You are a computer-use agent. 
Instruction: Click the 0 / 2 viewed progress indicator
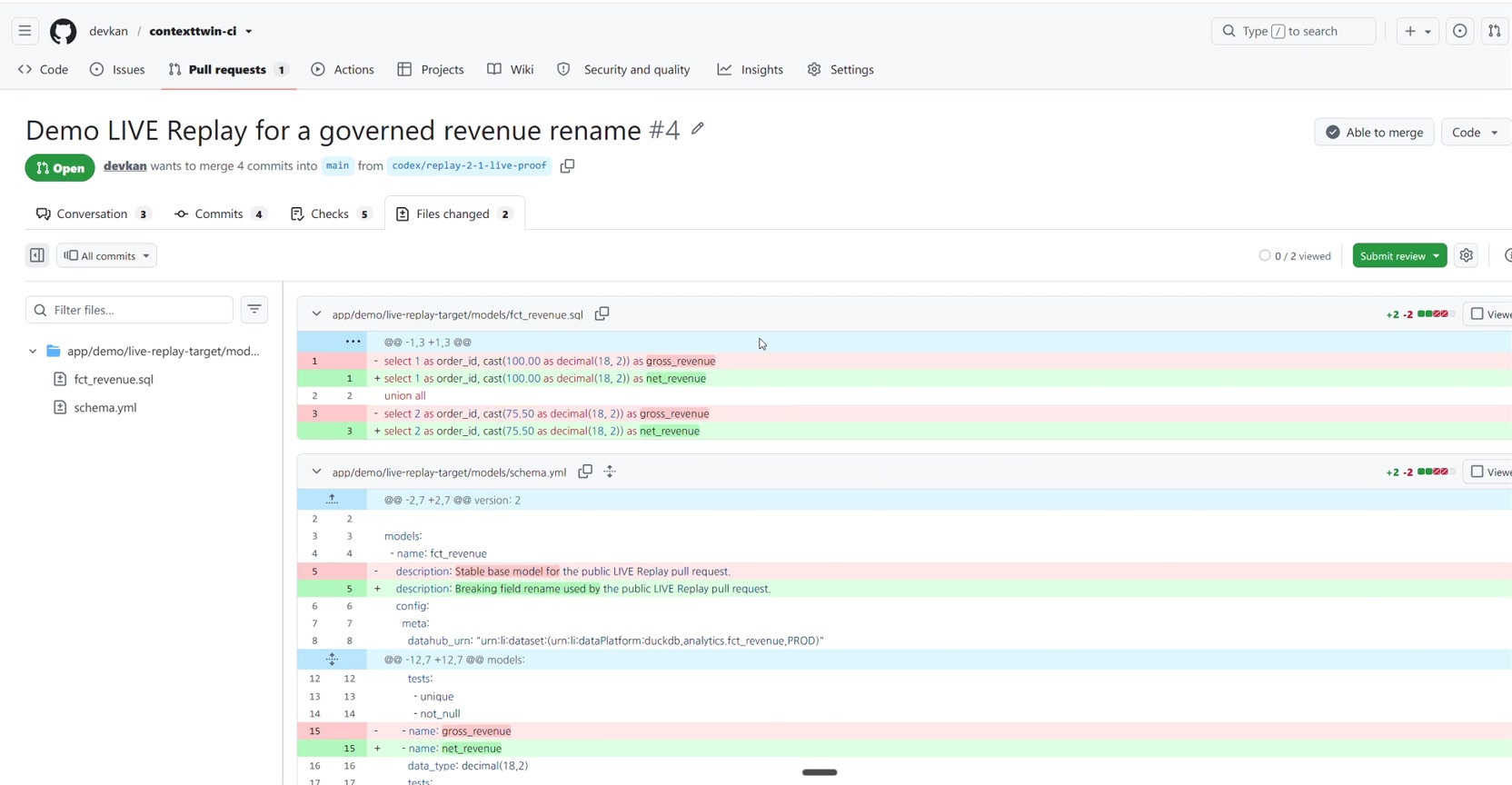tap(1295, 255)
